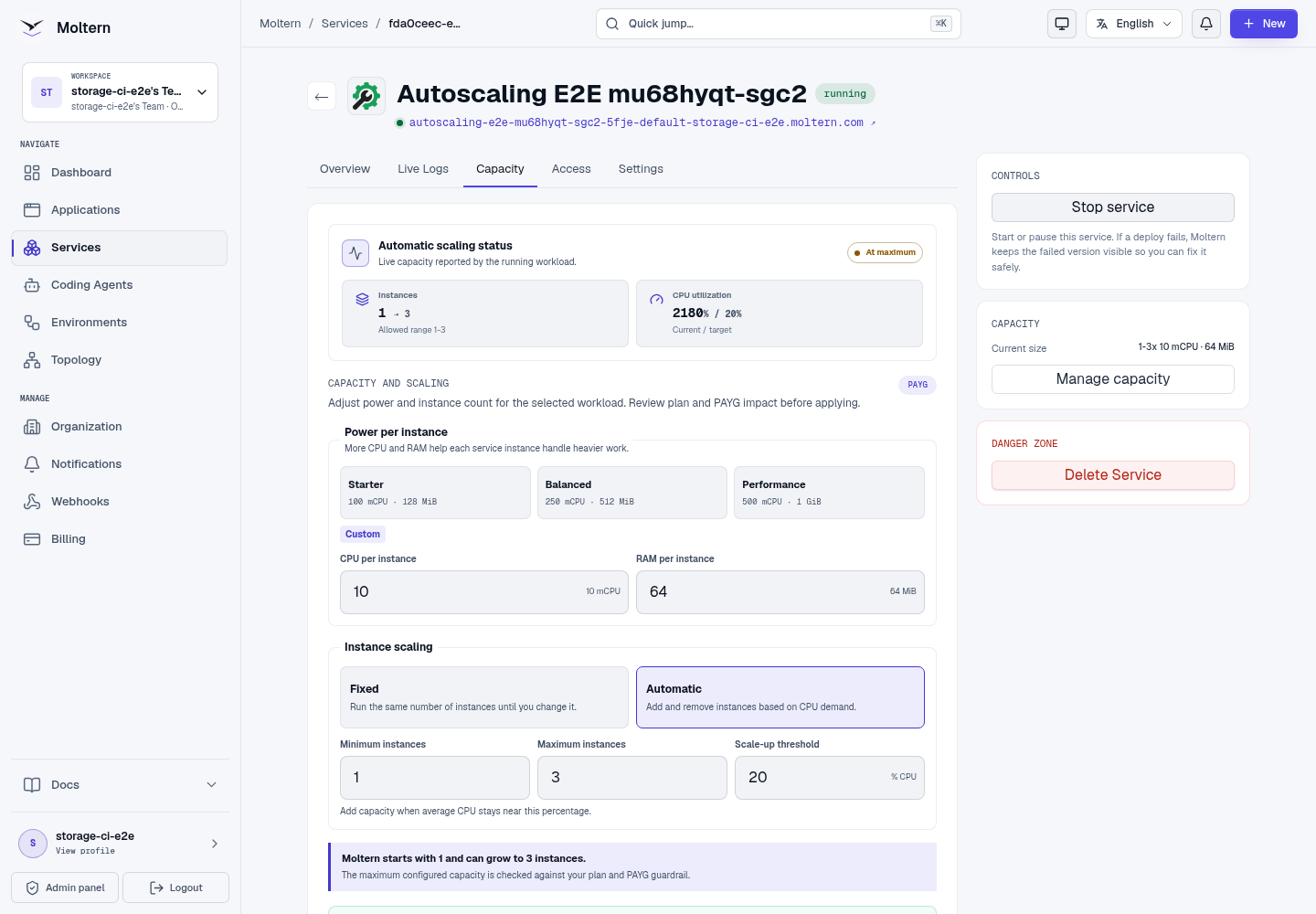Select the Performance power preset
Screen dimensions: 1316x914
click(829, 493)
